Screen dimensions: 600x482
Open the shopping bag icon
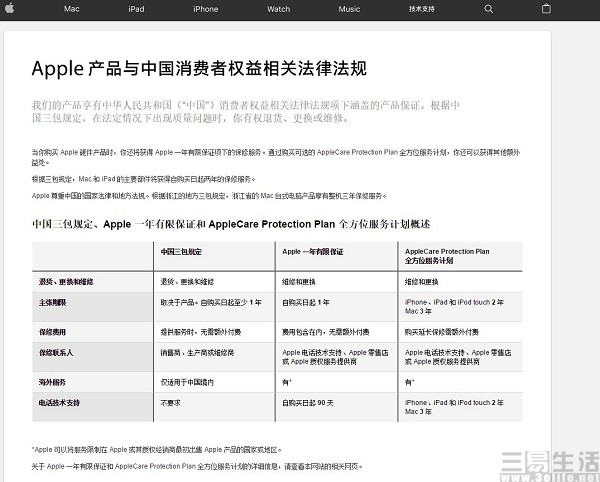pyautogui.click(x=546, y=8)
